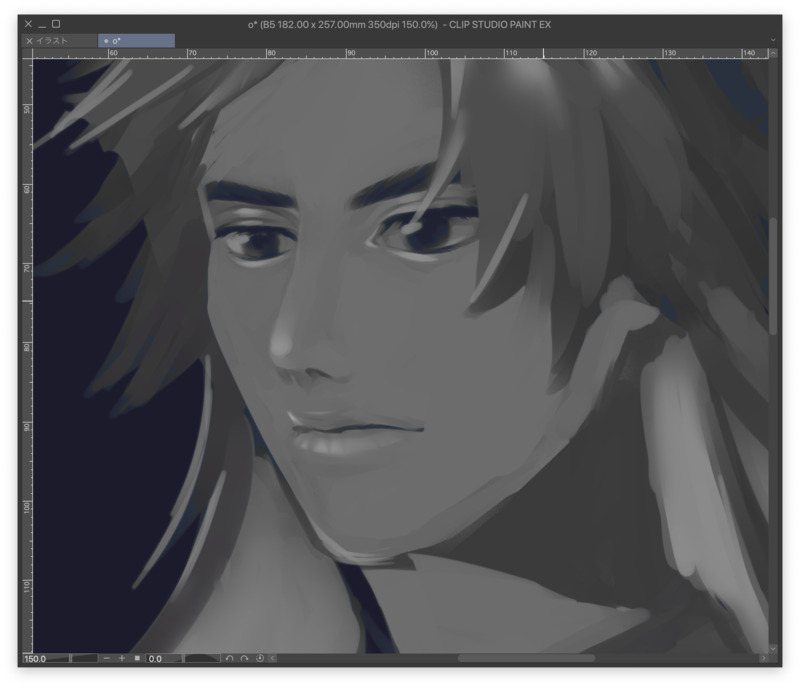The image size is (800, 688).
Task: Rotate canvas left icon
Action: [229, 658]
